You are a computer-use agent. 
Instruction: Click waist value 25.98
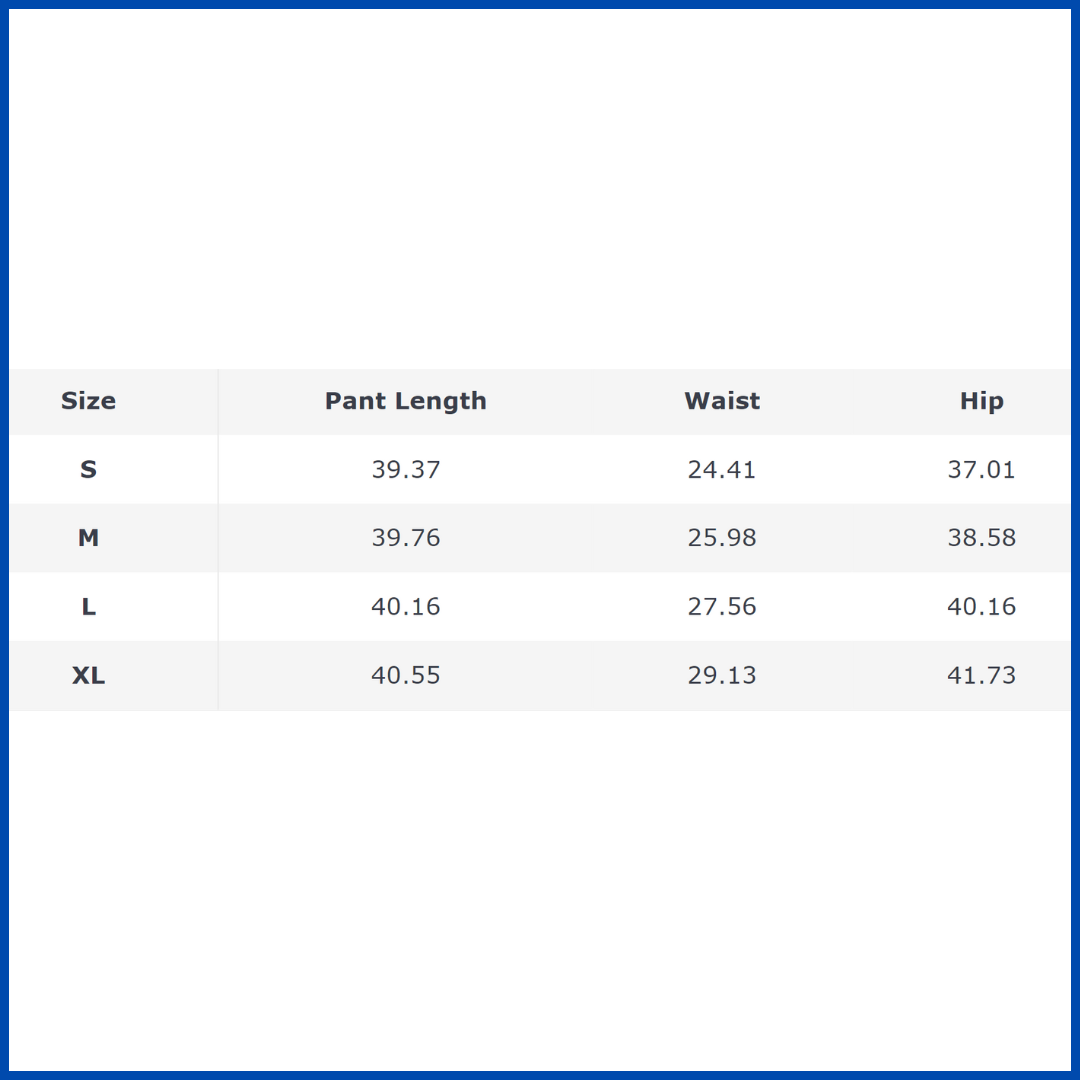pos(722,538)
